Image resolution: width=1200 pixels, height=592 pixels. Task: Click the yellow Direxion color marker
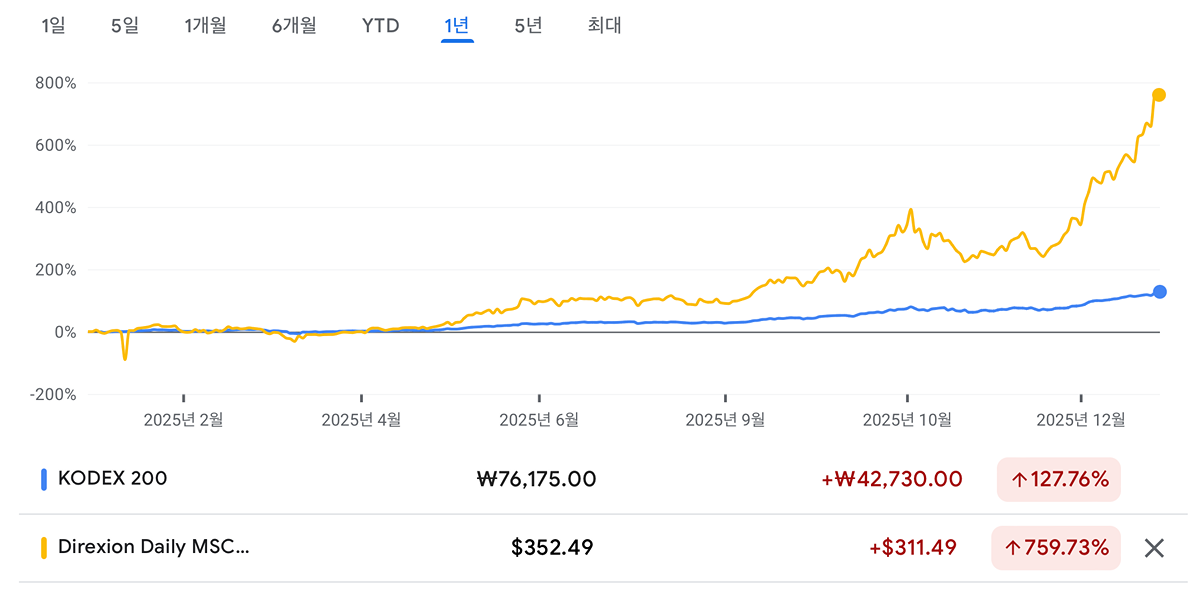coord(44,548)
